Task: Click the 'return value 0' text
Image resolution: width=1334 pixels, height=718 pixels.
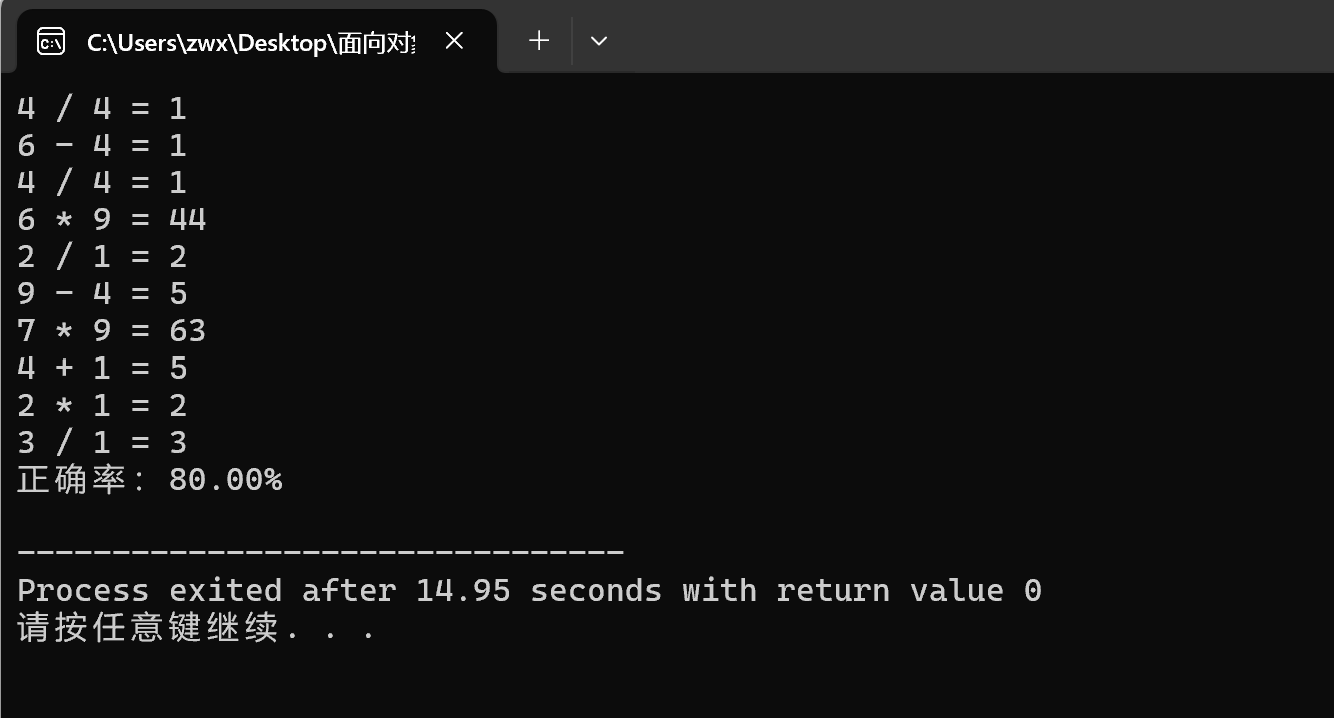Action: click(x=909, y=590)
